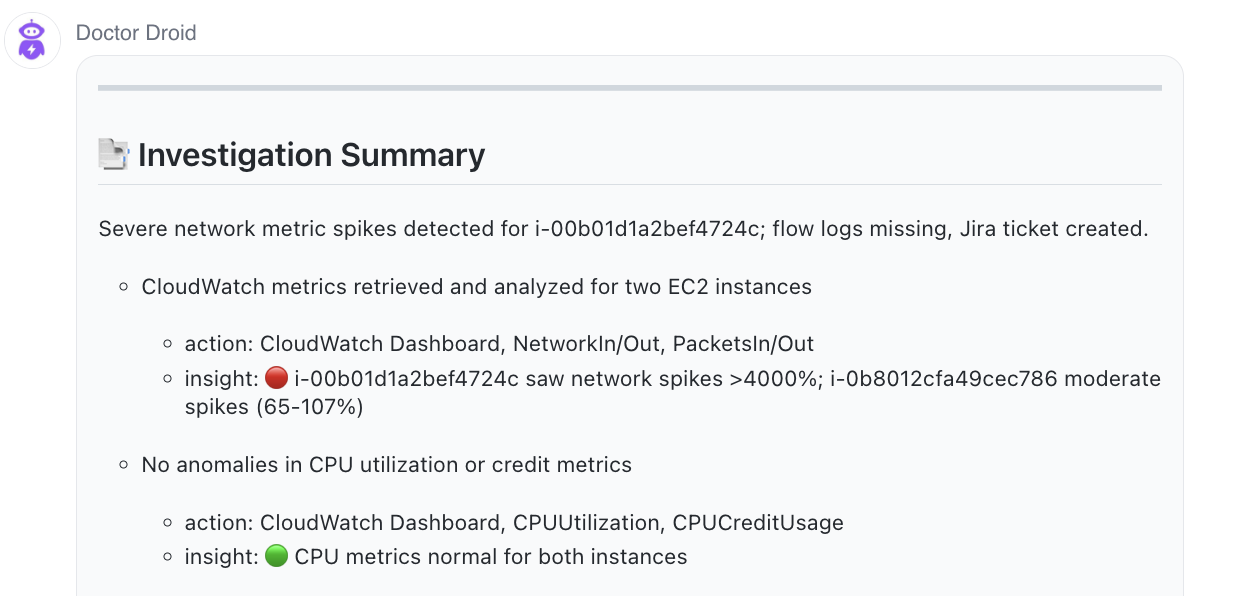1246x596 pixels.
Task: Click bullet beside No anomalies in CPU line
Action: coord(124,465)
